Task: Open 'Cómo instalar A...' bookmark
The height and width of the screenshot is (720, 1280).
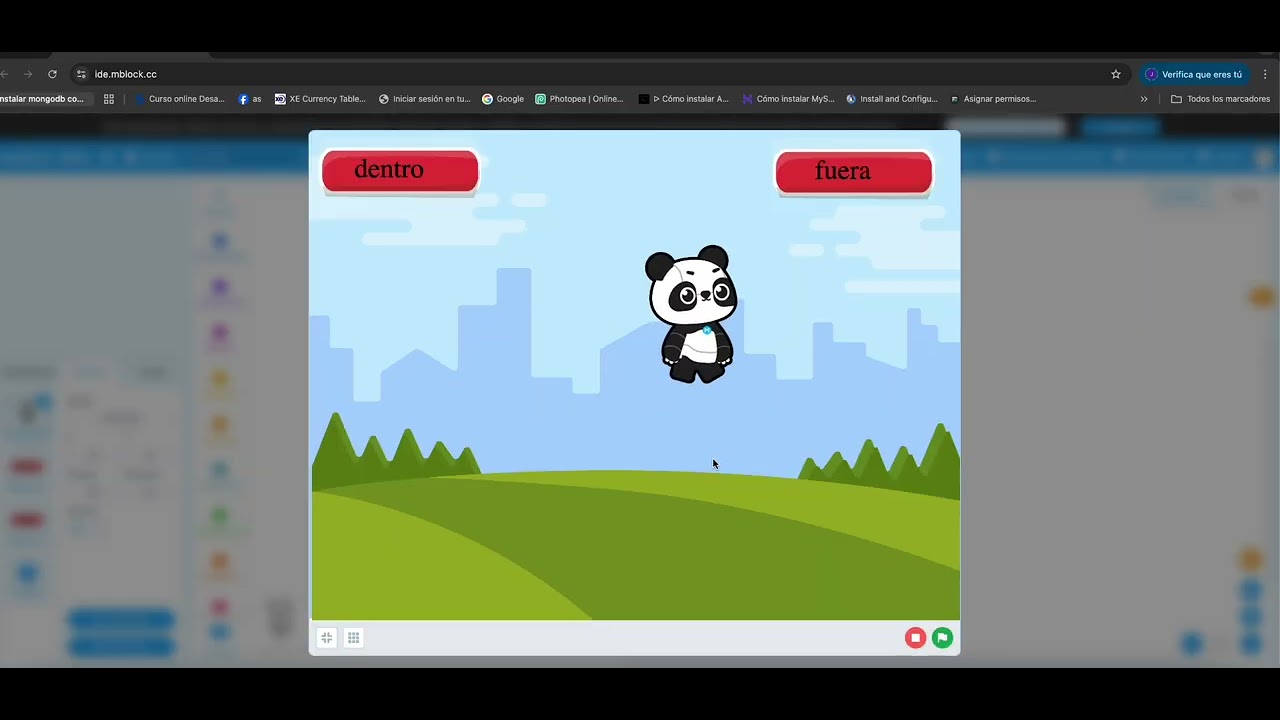Action: click(x=684, y=99)
